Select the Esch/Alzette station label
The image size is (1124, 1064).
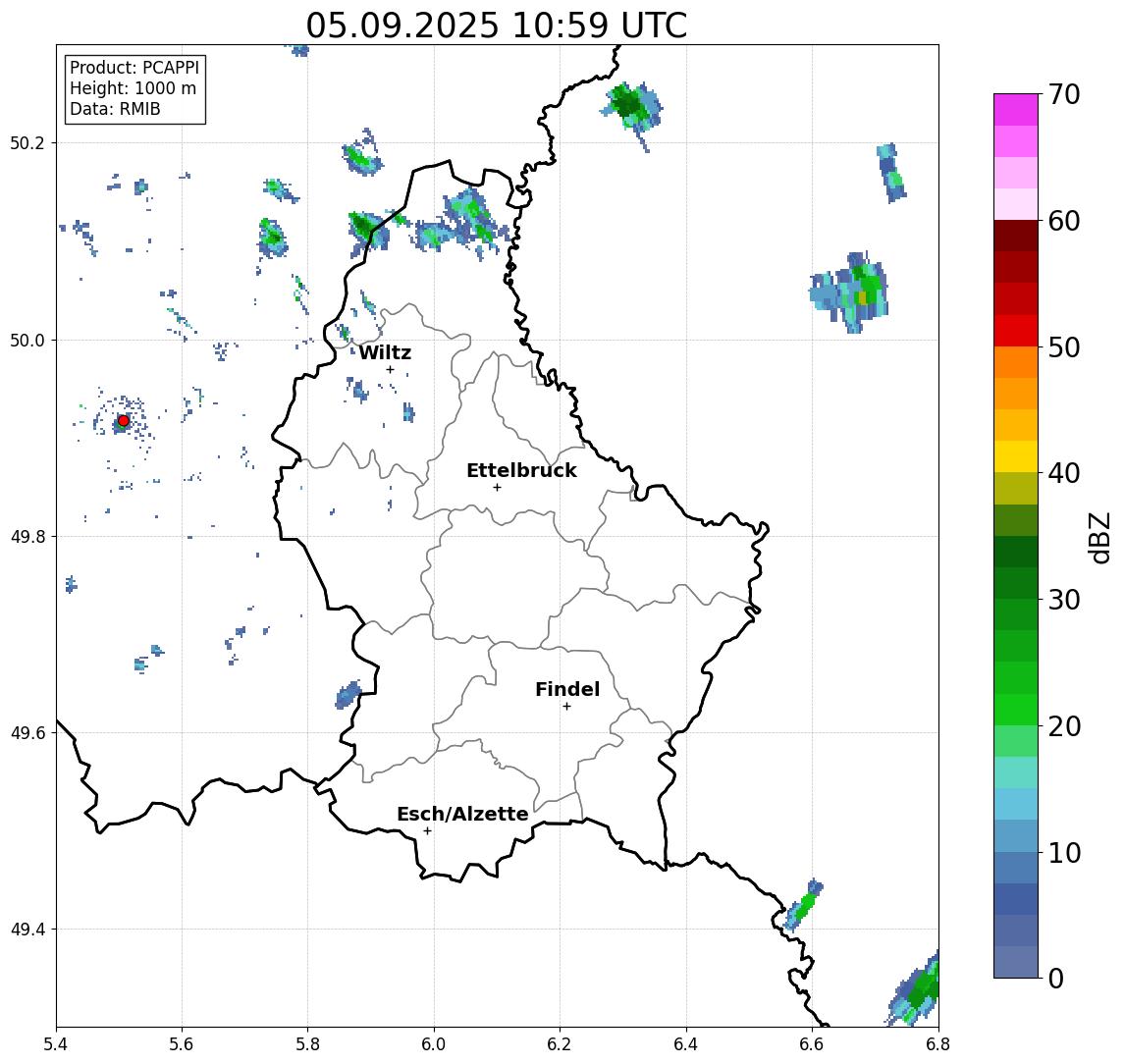pos(462,814)
